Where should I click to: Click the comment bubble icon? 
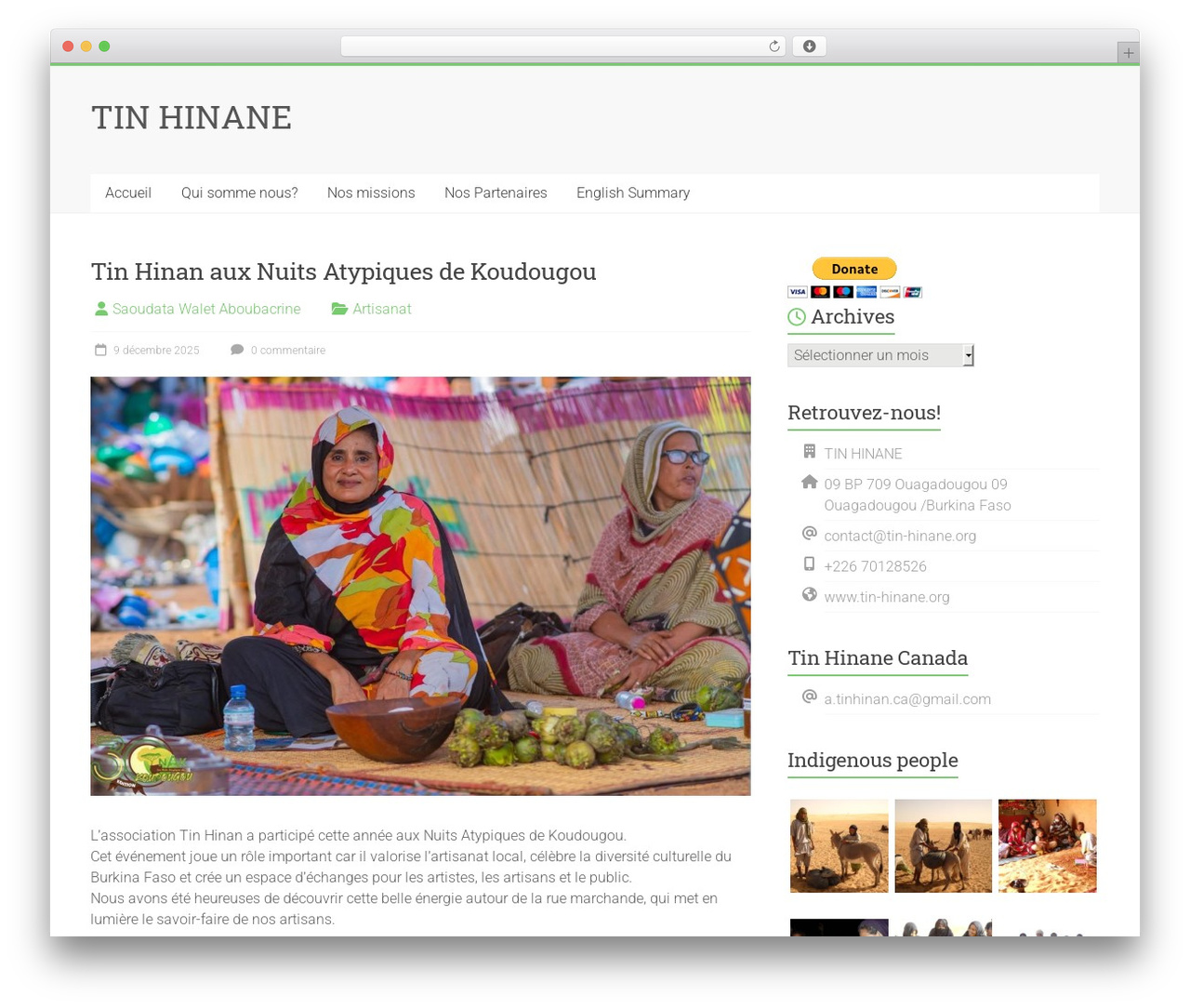tap(237, 350)
